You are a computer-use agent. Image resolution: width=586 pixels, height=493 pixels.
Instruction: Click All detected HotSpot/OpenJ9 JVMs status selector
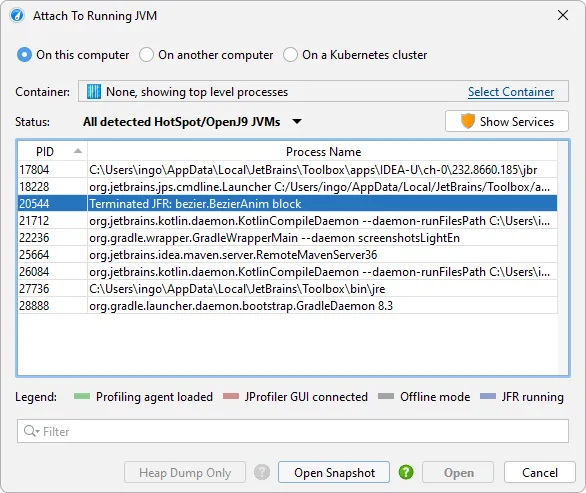192,122
